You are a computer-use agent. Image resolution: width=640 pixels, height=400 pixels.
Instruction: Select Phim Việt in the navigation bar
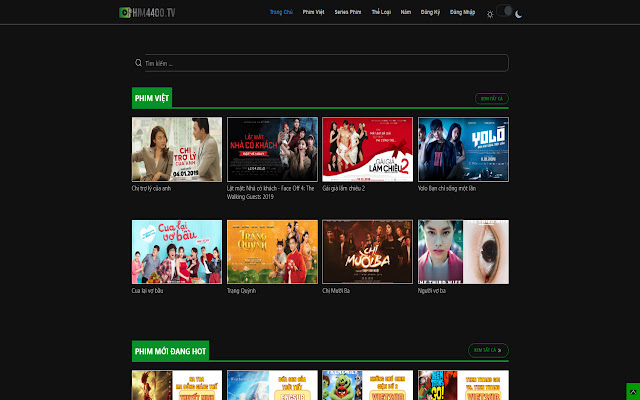tap(313, 13)
